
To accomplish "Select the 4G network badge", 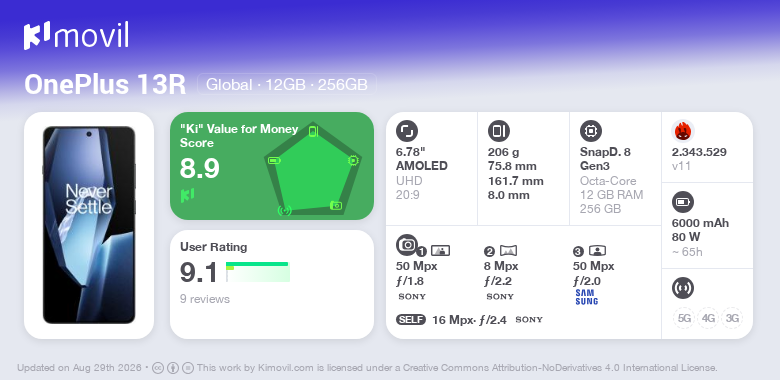I will [708, 318].
